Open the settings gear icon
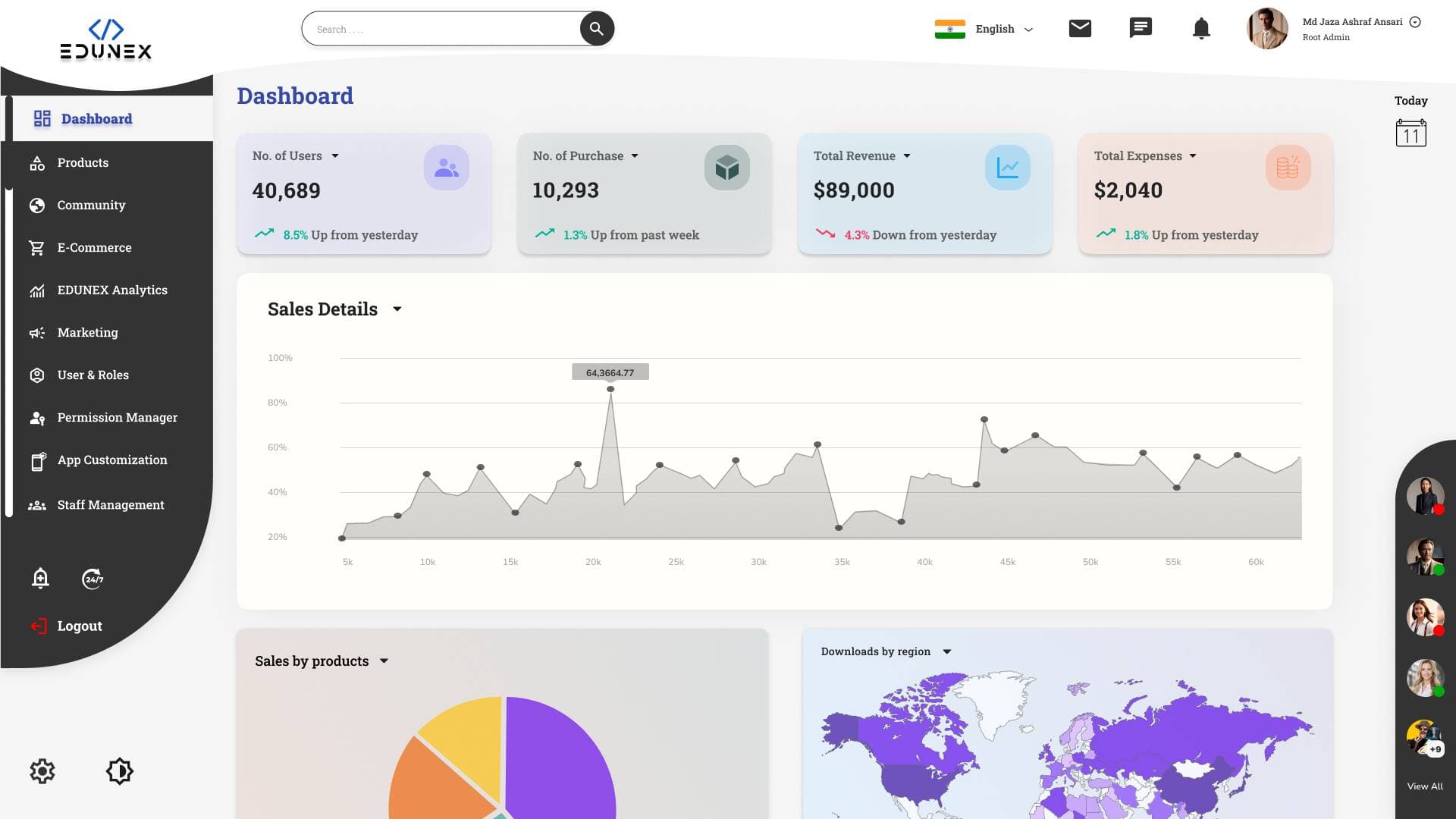1456x819 pixels. [42, 771]
